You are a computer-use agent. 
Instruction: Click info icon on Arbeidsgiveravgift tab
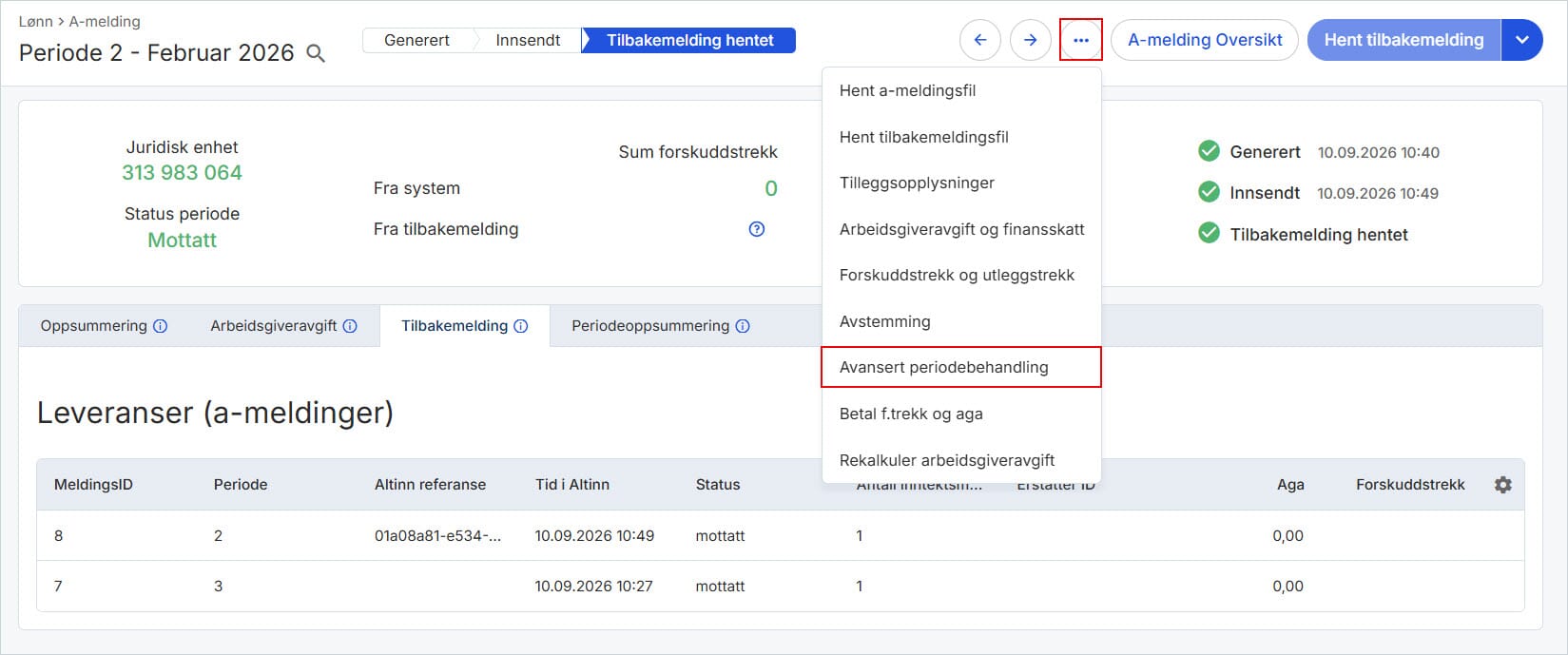[x=350, y=326]
